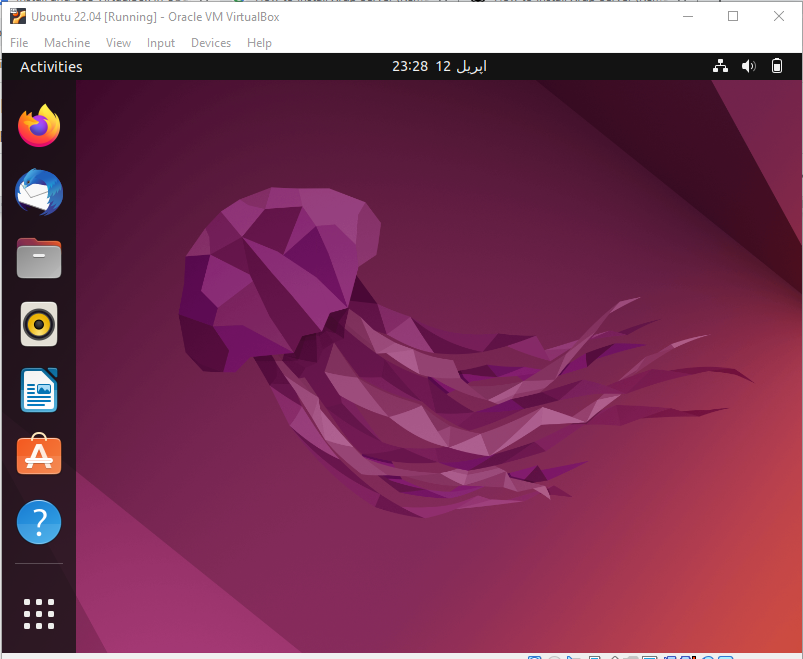This screenshot has width=803, height=659.
Task: Launch Firefox from the Ubuntu dock
Action: [x=39, y=125]
